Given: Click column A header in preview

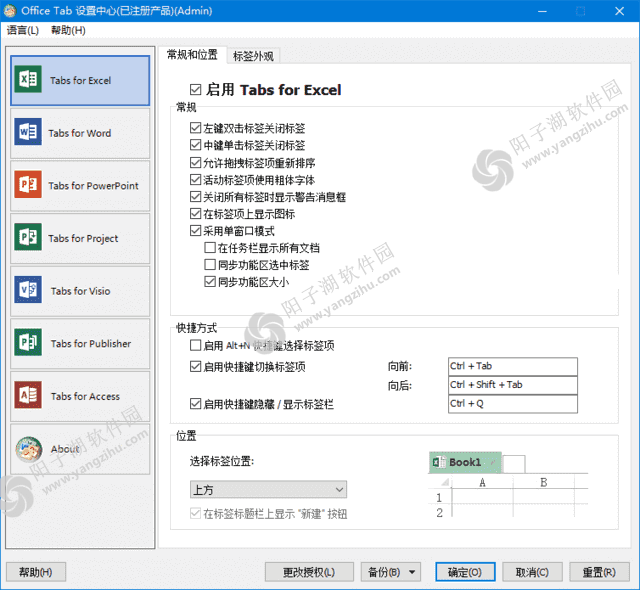Looking at the screenshot, I should 482,482.
